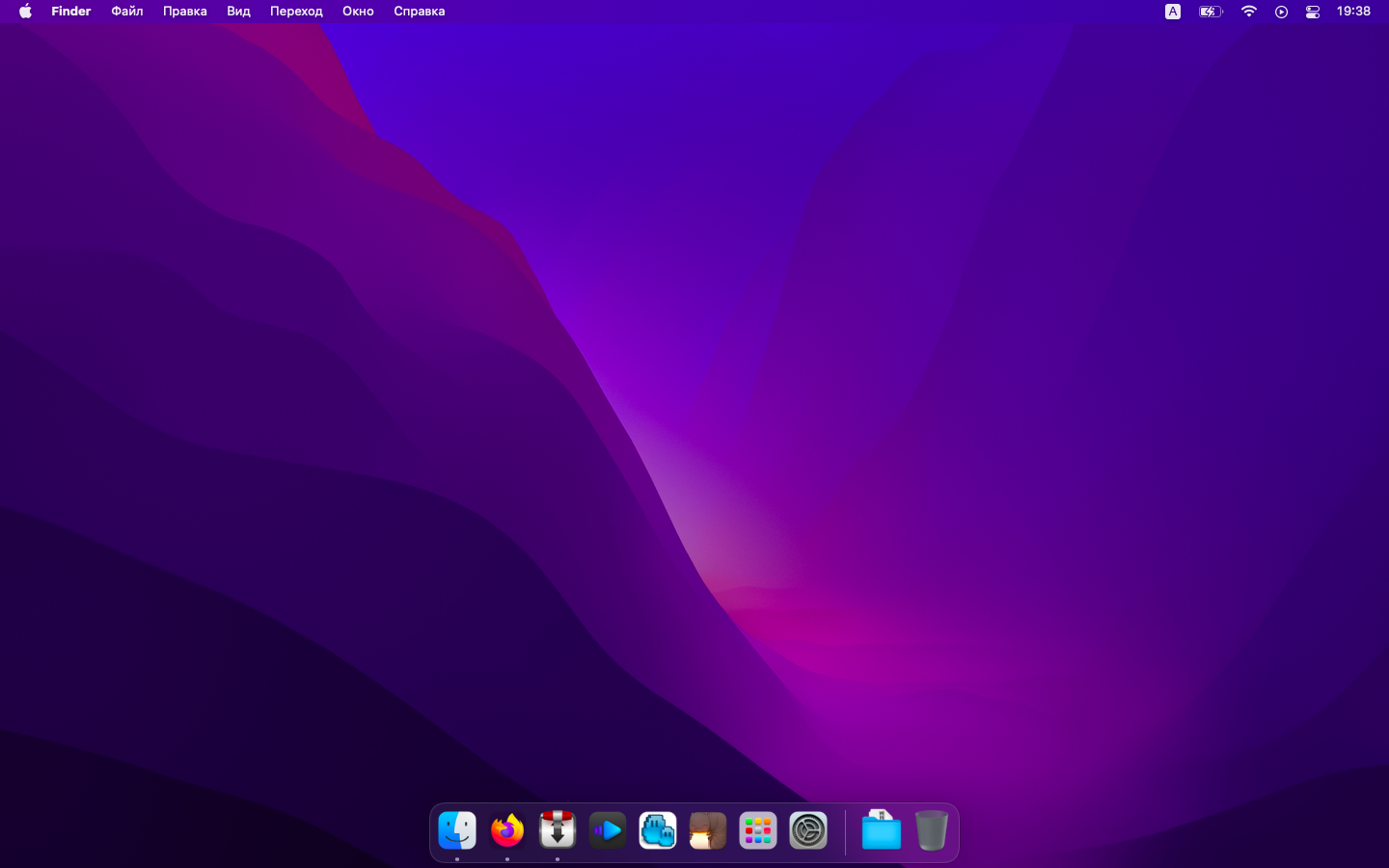Expand the Переход menu

coord(296,12)
